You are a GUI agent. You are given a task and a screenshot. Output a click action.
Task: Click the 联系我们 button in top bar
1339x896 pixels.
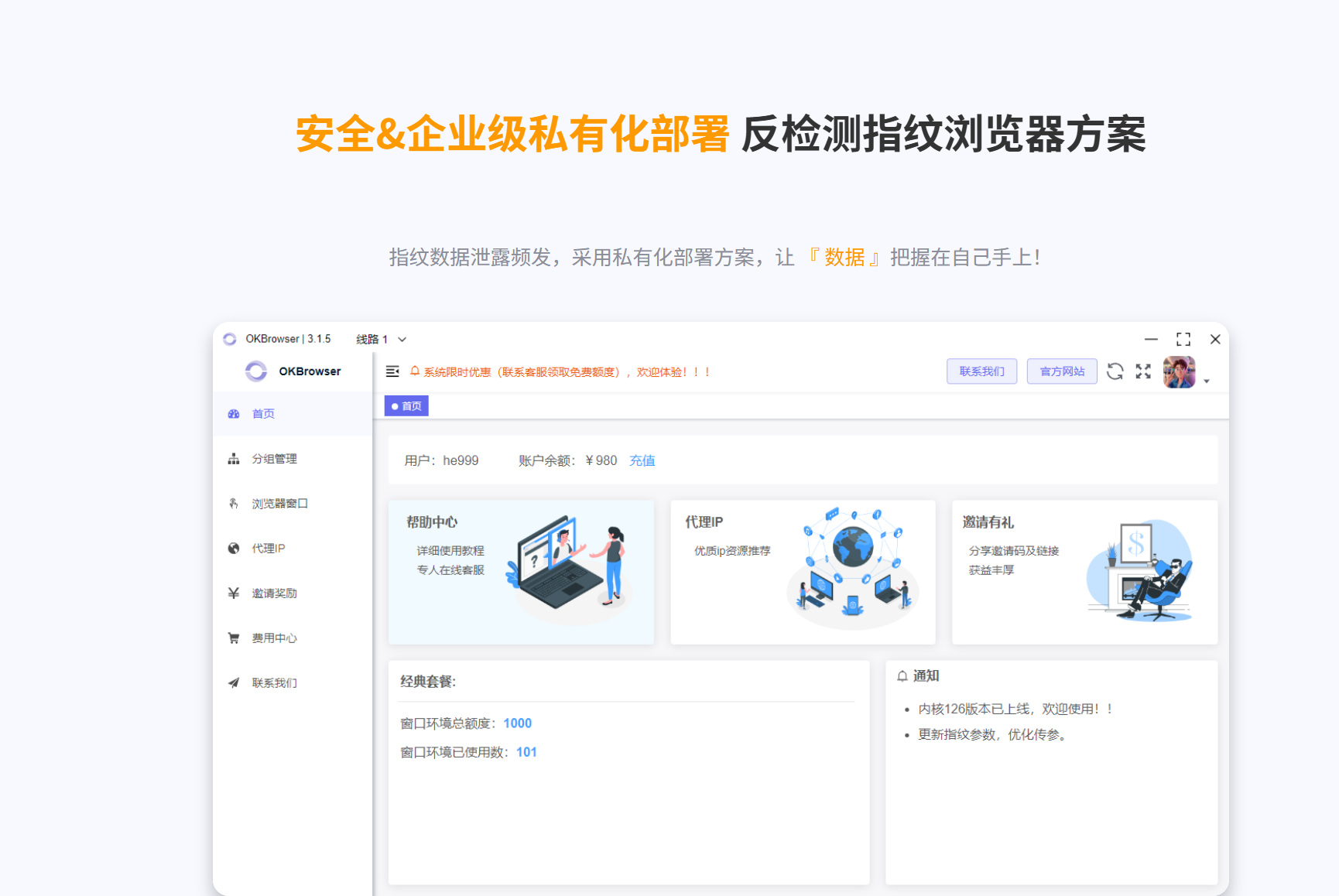tap(982, 371)
